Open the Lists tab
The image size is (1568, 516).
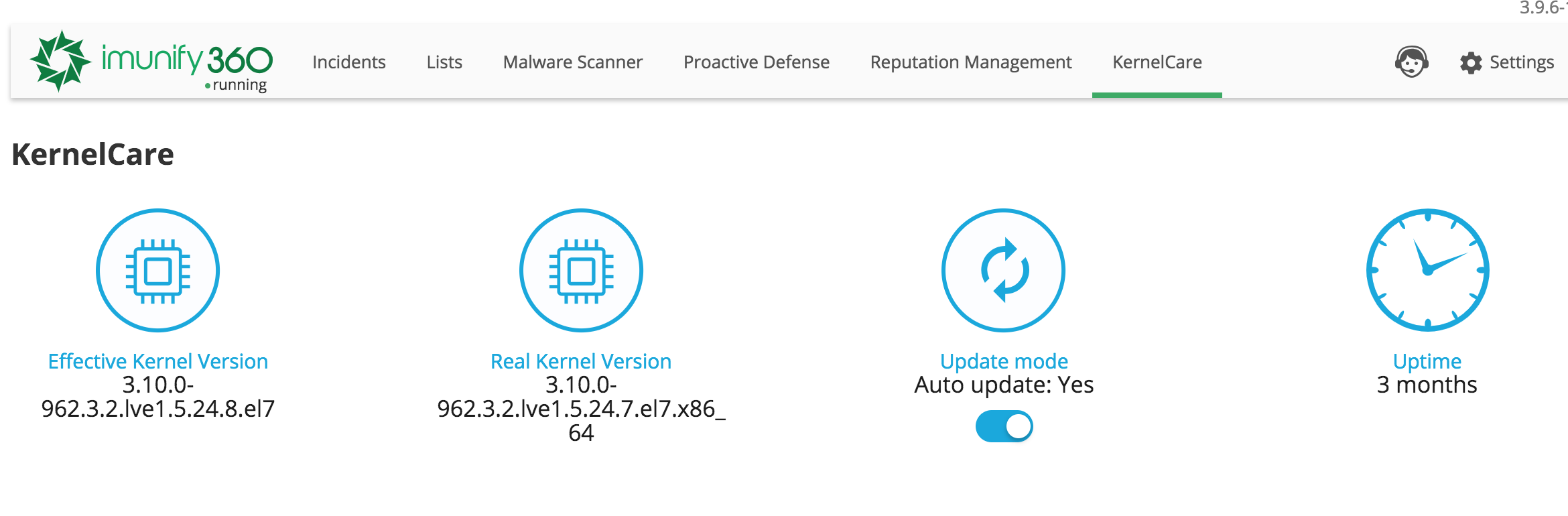click(444, 62)
